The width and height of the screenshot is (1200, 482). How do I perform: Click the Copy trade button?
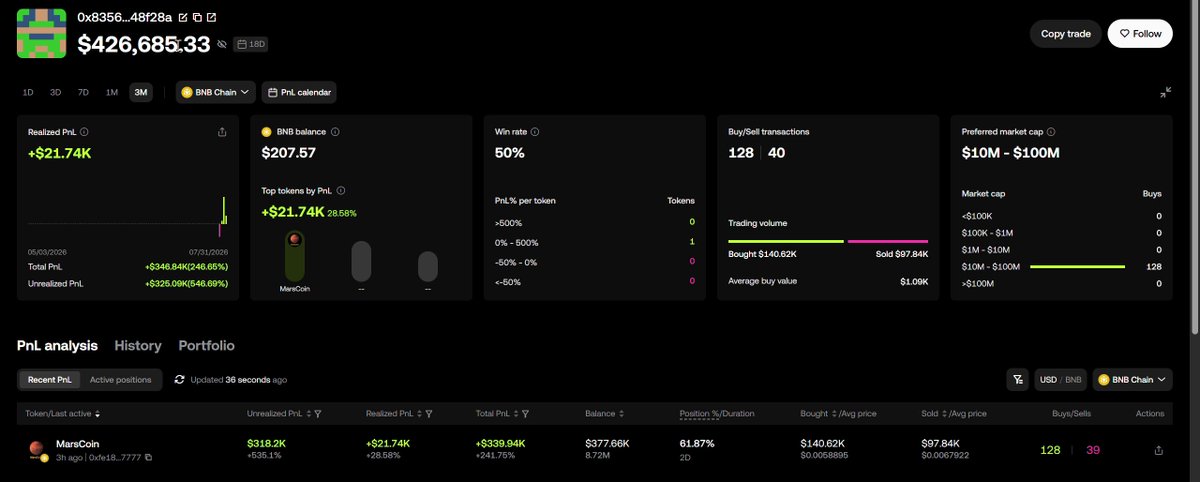(1066, 33)
